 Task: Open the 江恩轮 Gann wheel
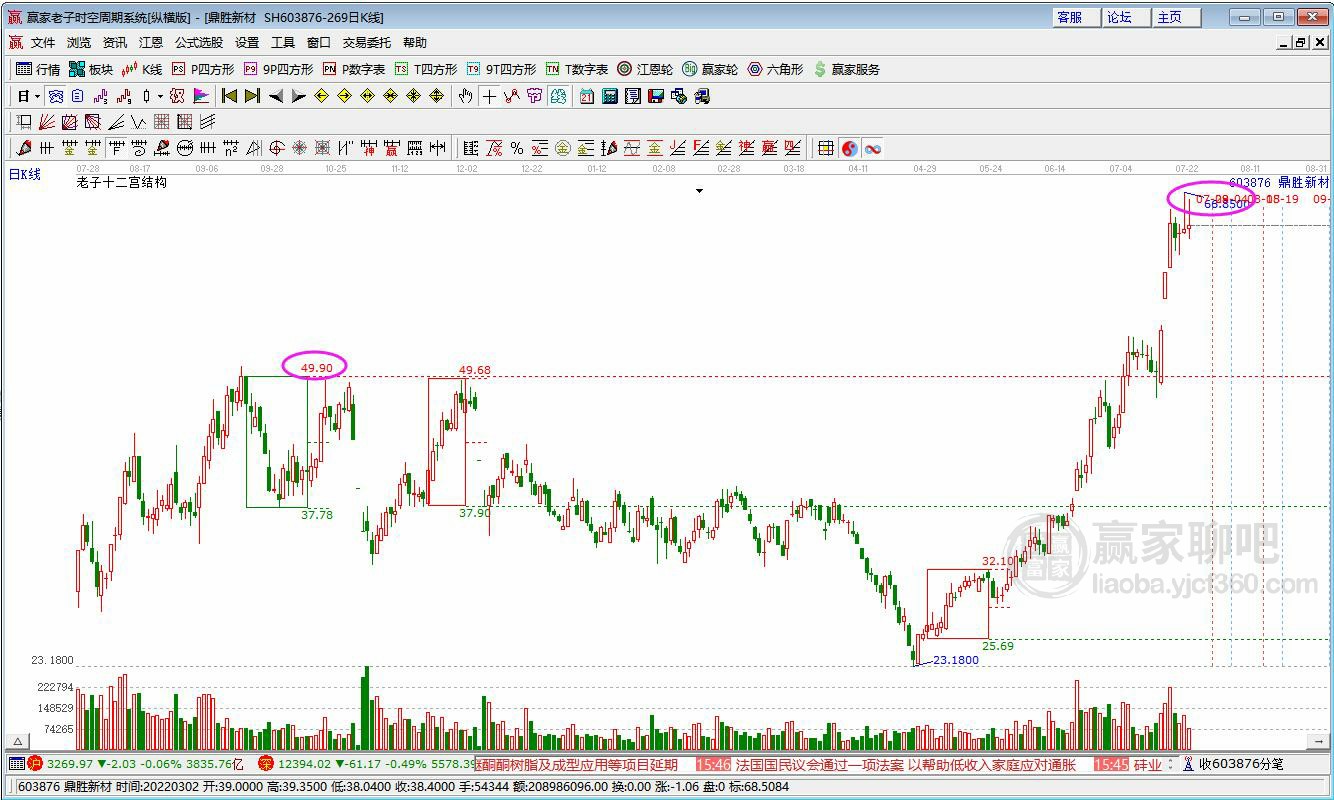(x=645, y=69)
